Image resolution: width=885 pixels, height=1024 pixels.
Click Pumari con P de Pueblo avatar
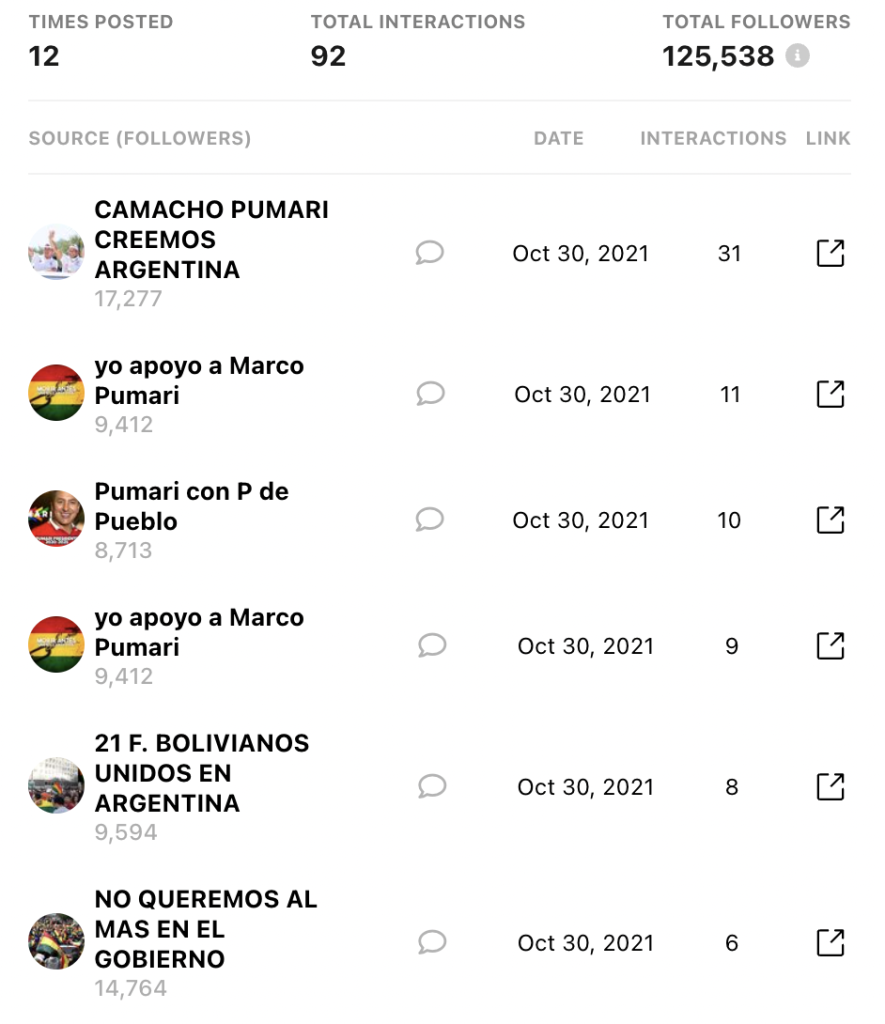pos(56,519)
